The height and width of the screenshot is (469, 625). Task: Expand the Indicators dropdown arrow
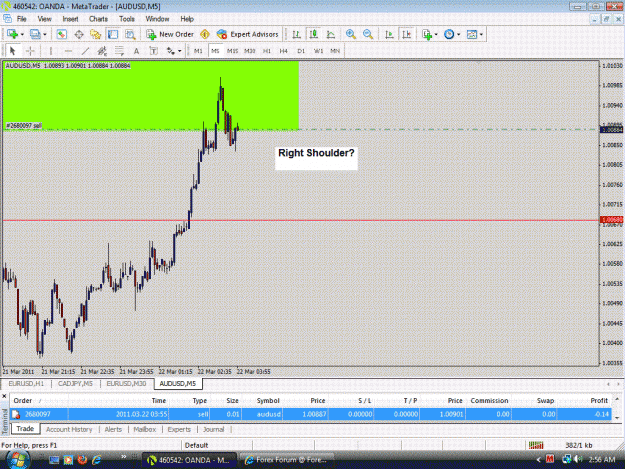click(436, 35)
